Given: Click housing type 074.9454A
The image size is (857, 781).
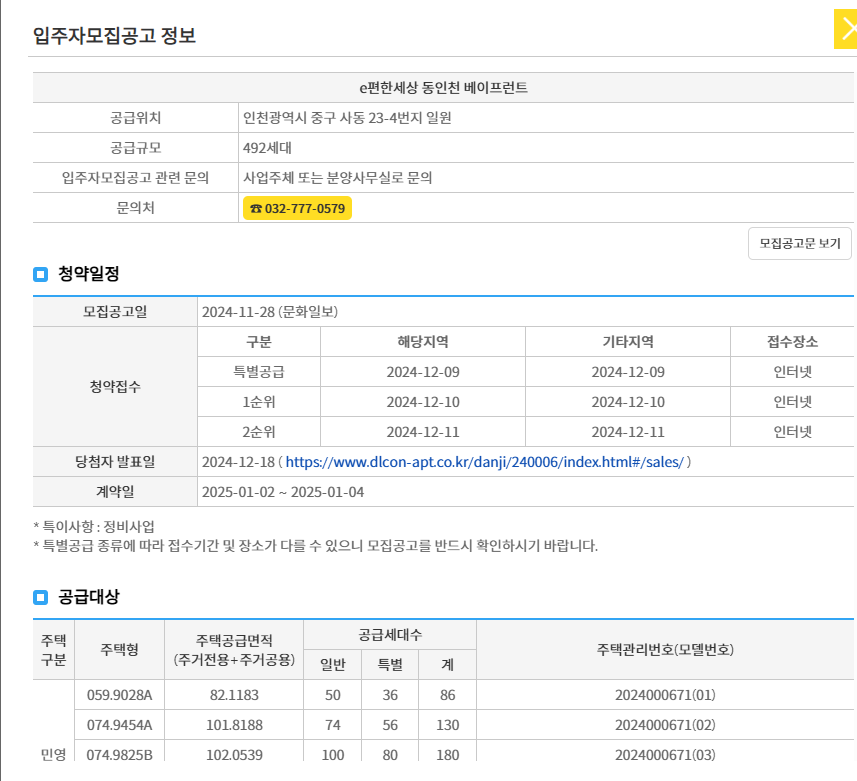Looking at the screenshot, I should pos(119,725).
